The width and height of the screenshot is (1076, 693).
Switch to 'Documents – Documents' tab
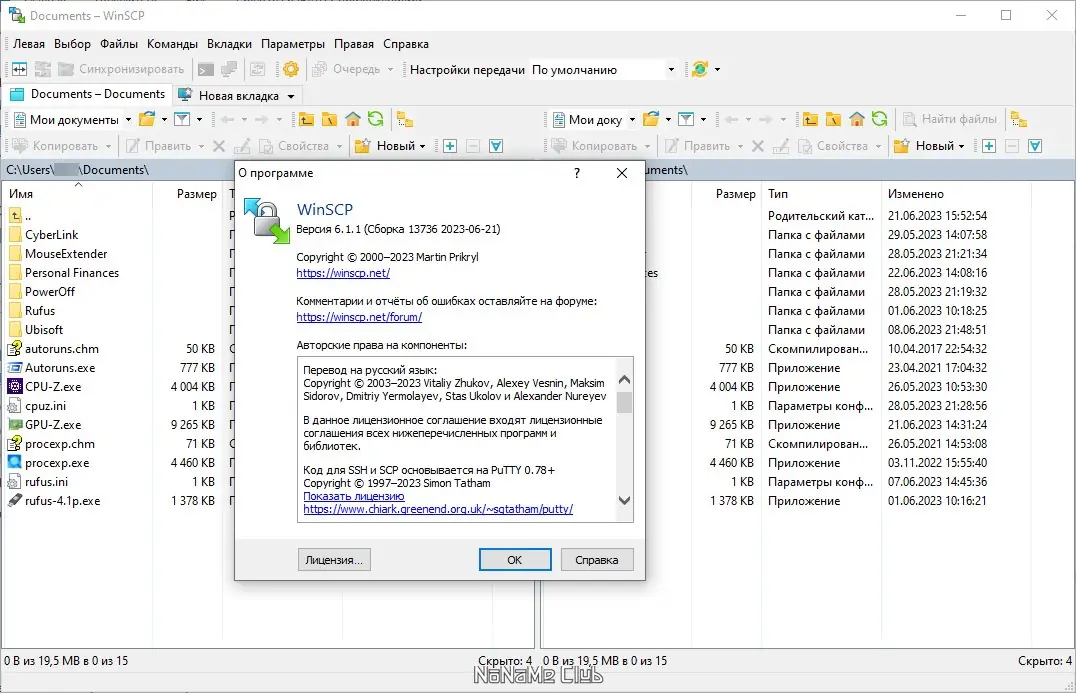(x=87, y=94)
